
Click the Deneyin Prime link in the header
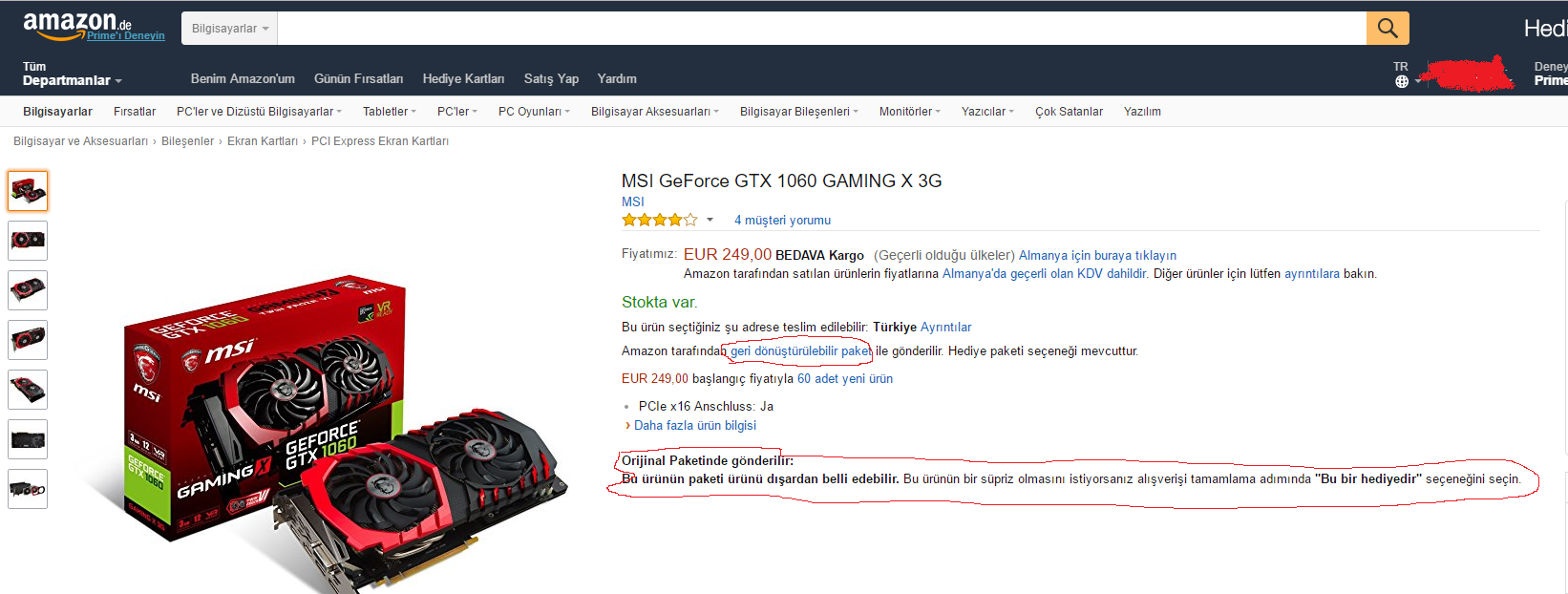[x=1551, y=74]
